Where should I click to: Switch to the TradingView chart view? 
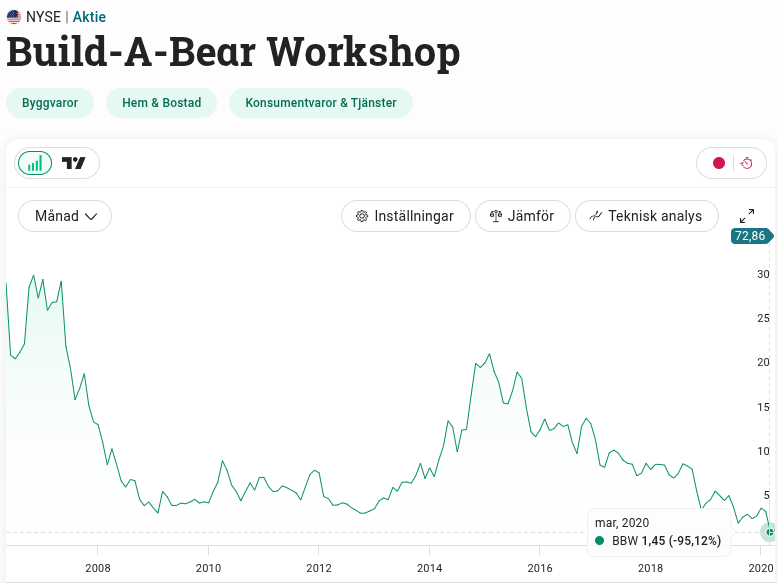74,163
